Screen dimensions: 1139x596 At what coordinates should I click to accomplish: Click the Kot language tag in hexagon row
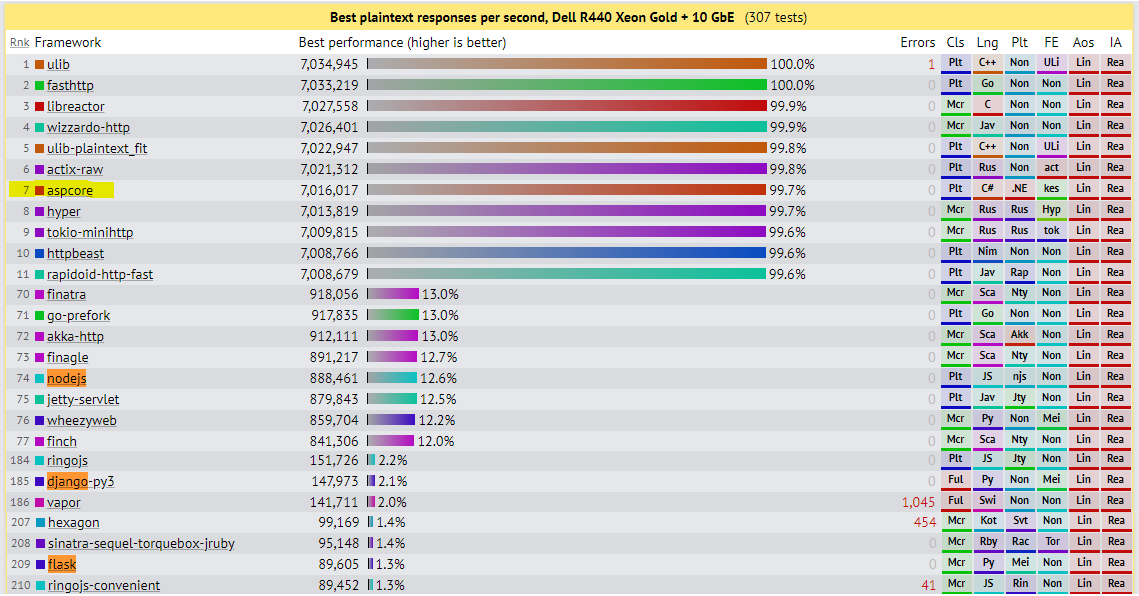[x=987, y=521]
